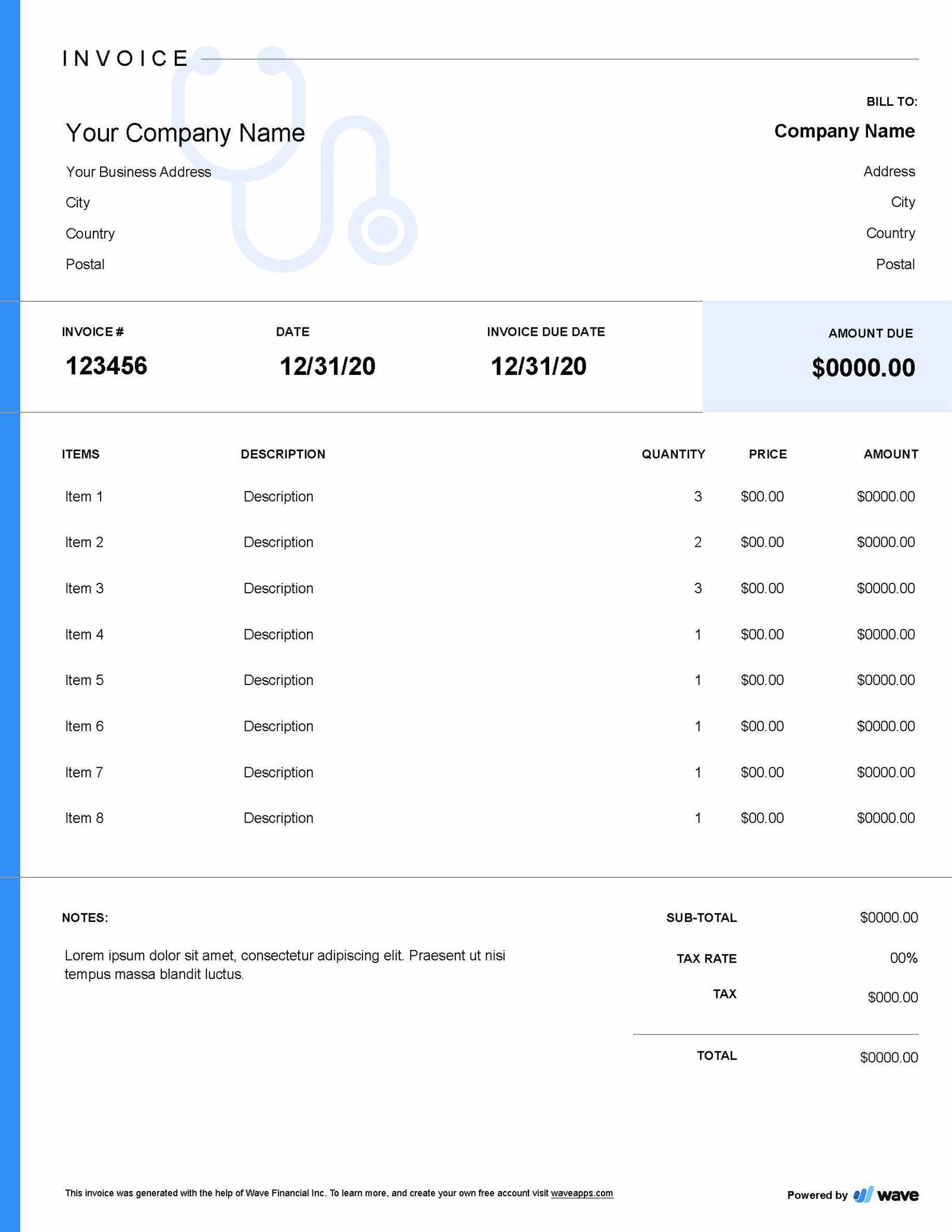The image size is (952, 1232).
Task: Click the PRICE column header
Action: tap(768, 454)
